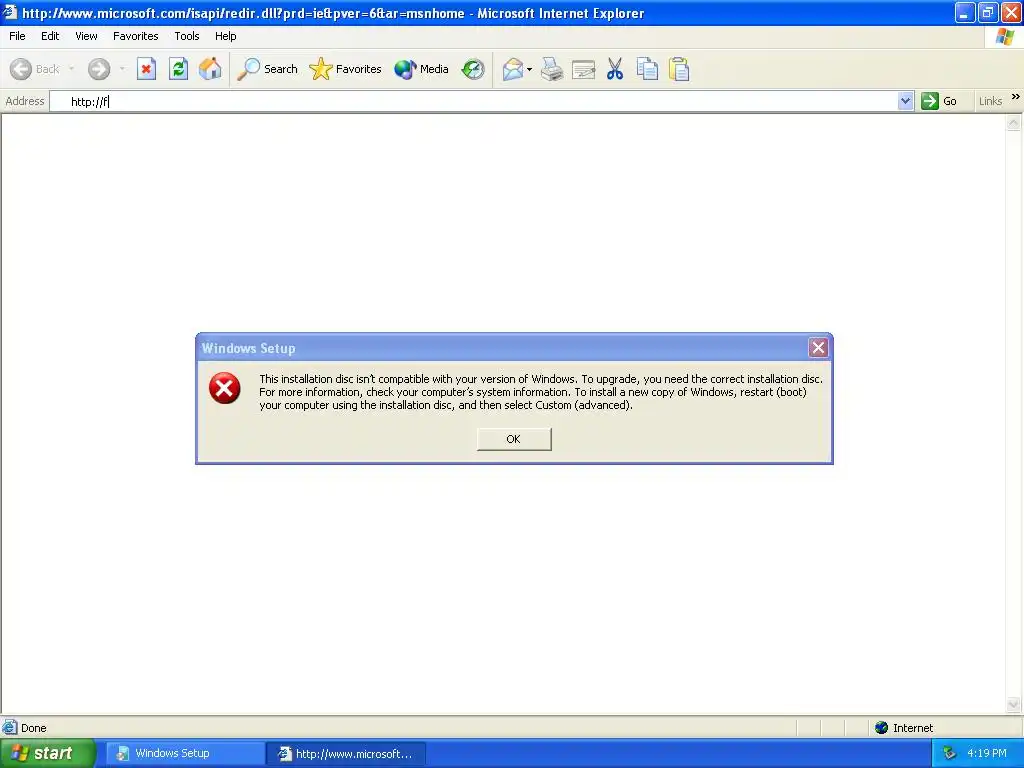The width and height of the screenshot is (1024, 768).
Task: Click the Internet zone globe in status bar
Action: 882,728
